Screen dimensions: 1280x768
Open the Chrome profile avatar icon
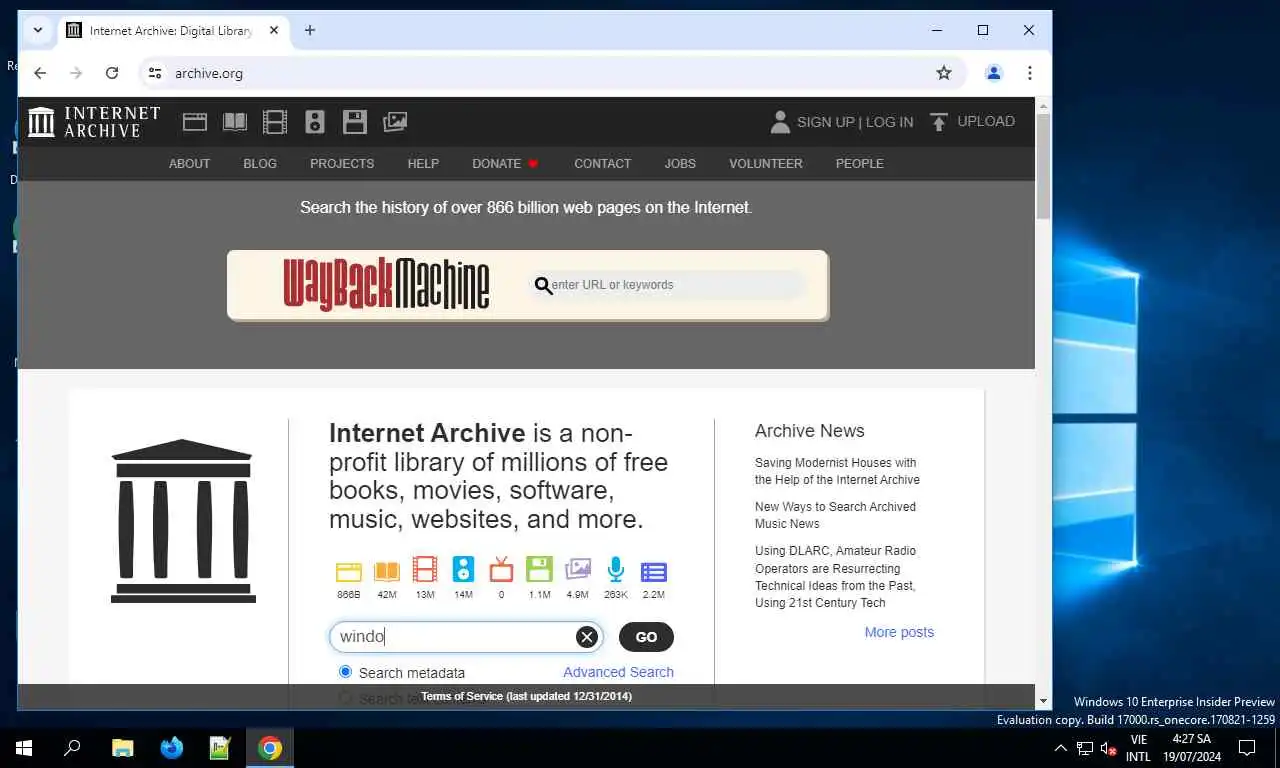(994, 73)
